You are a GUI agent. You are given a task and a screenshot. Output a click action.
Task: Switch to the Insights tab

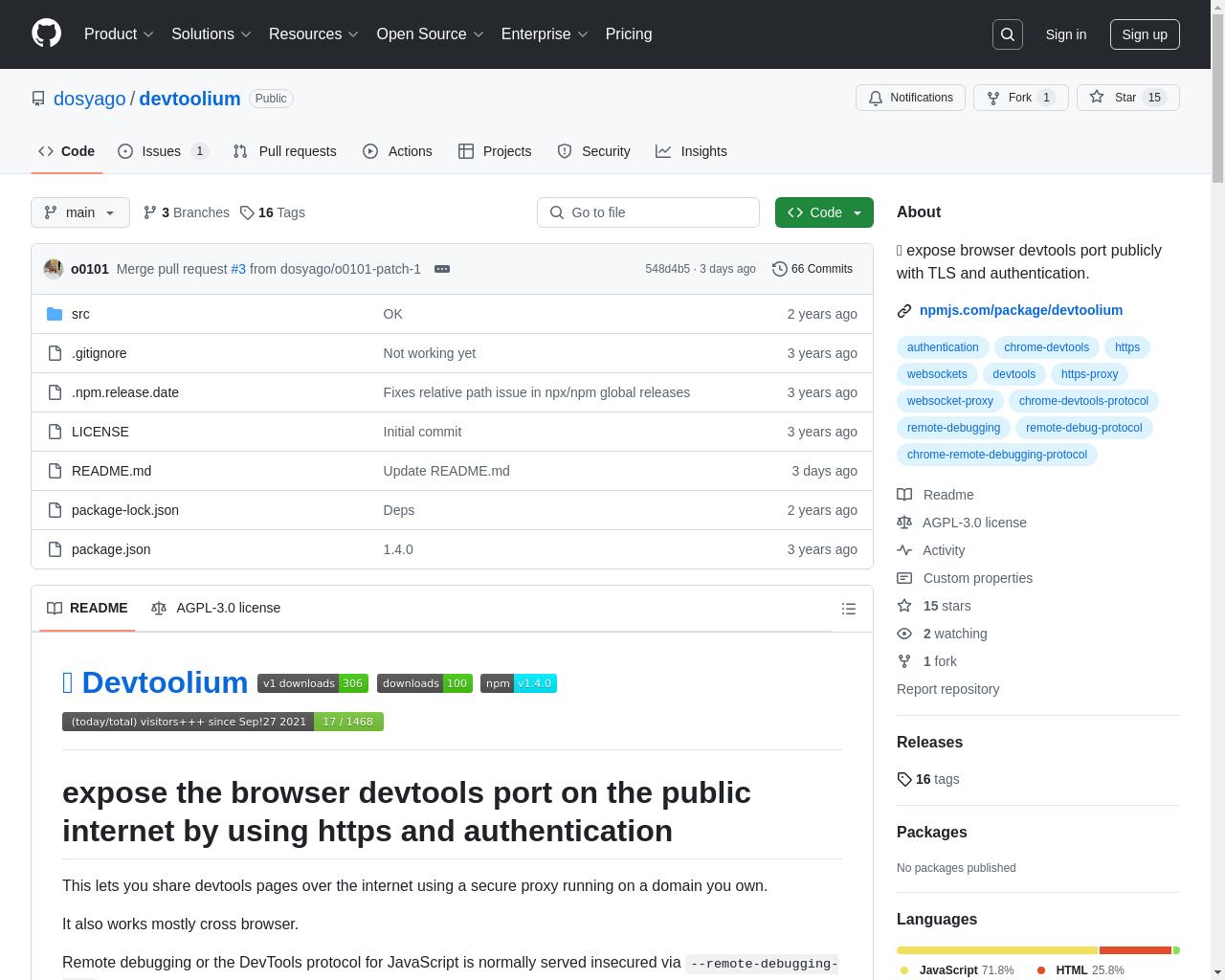[691, 151]
